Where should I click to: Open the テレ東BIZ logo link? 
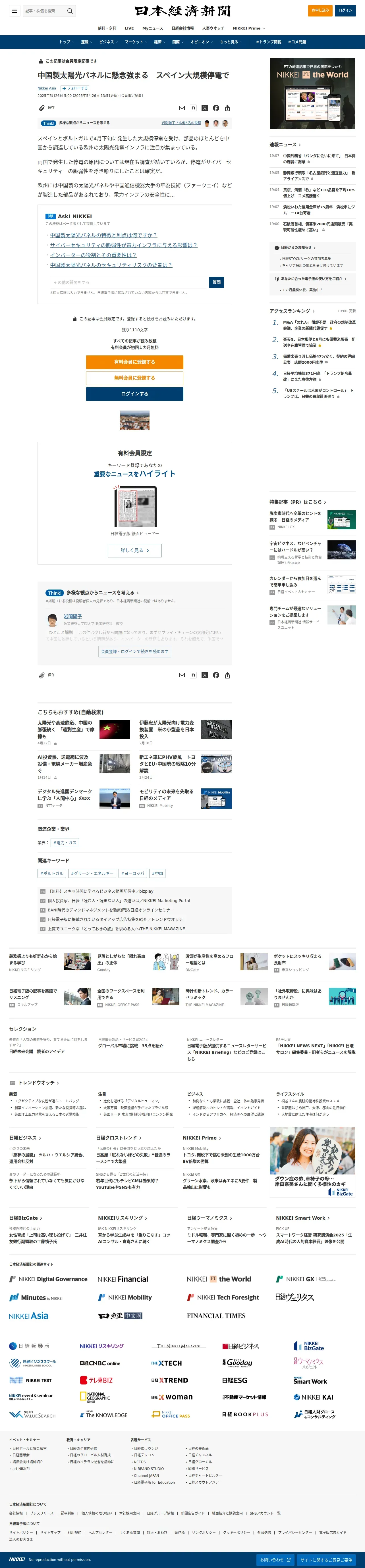(96, 1380)
